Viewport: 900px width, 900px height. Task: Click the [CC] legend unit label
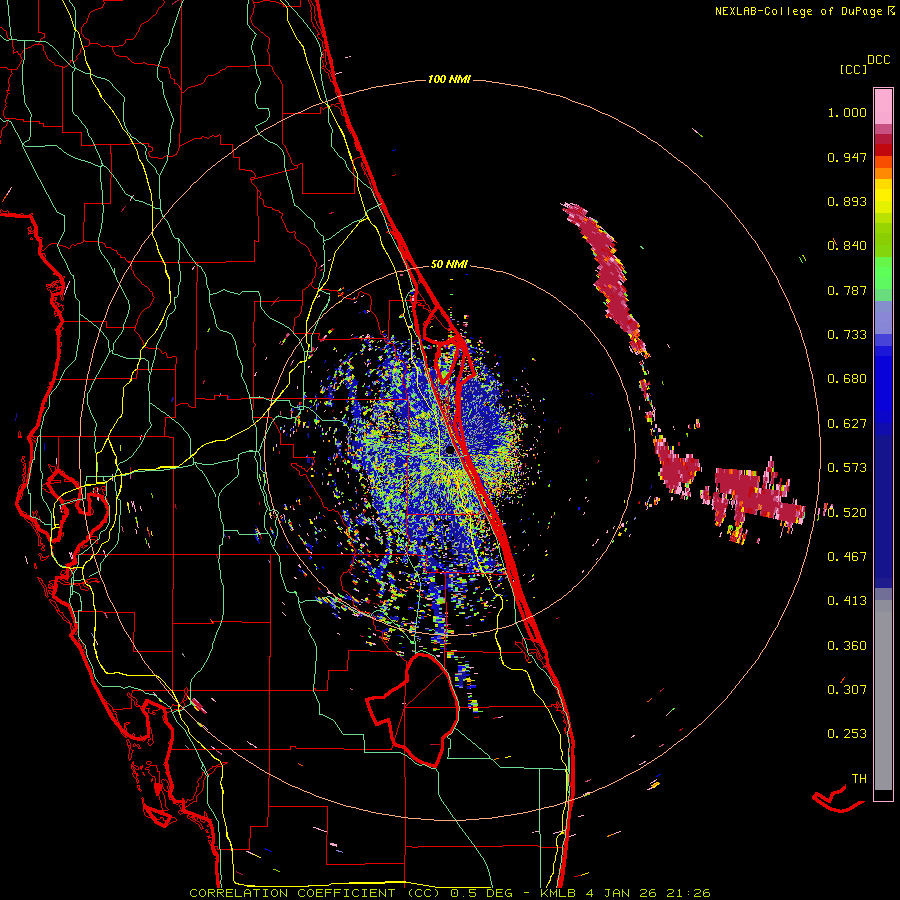pos(853,69)
